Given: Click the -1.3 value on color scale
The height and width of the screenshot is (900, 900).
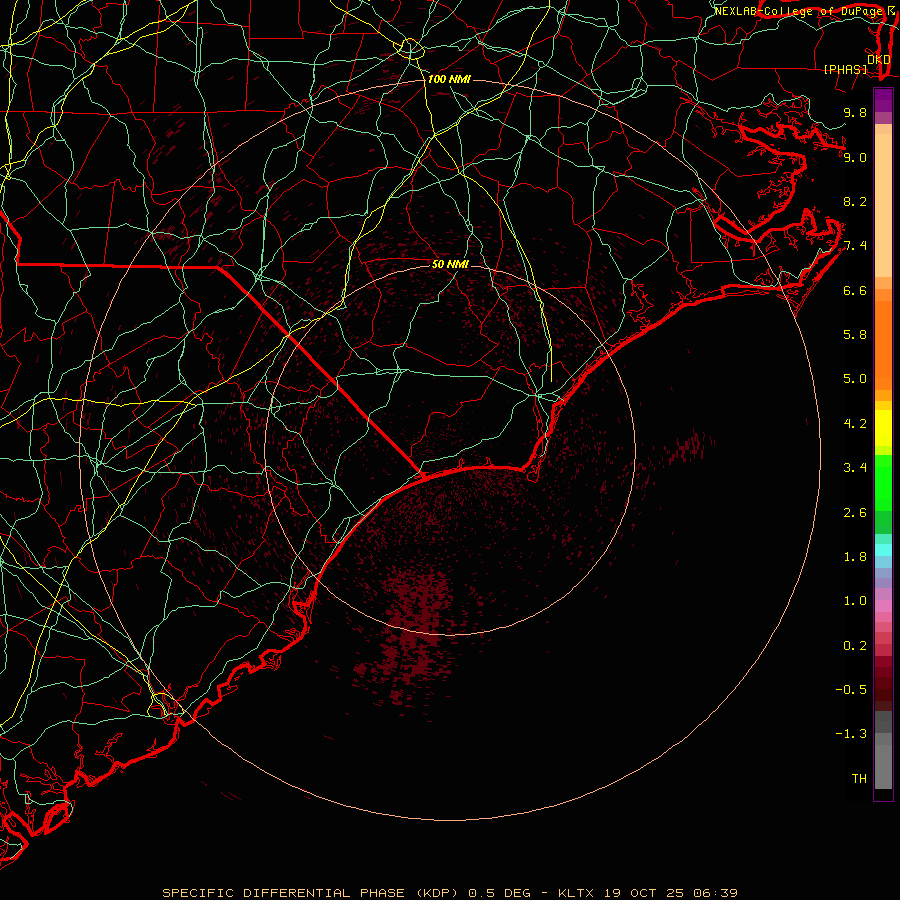Looking at the screenshot, I should [x=851, y=734].
